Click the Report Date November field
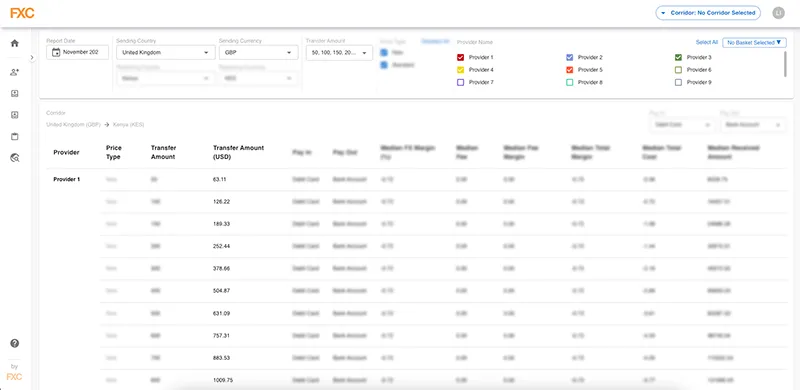 pyautogui.click(x=78, y=52)
